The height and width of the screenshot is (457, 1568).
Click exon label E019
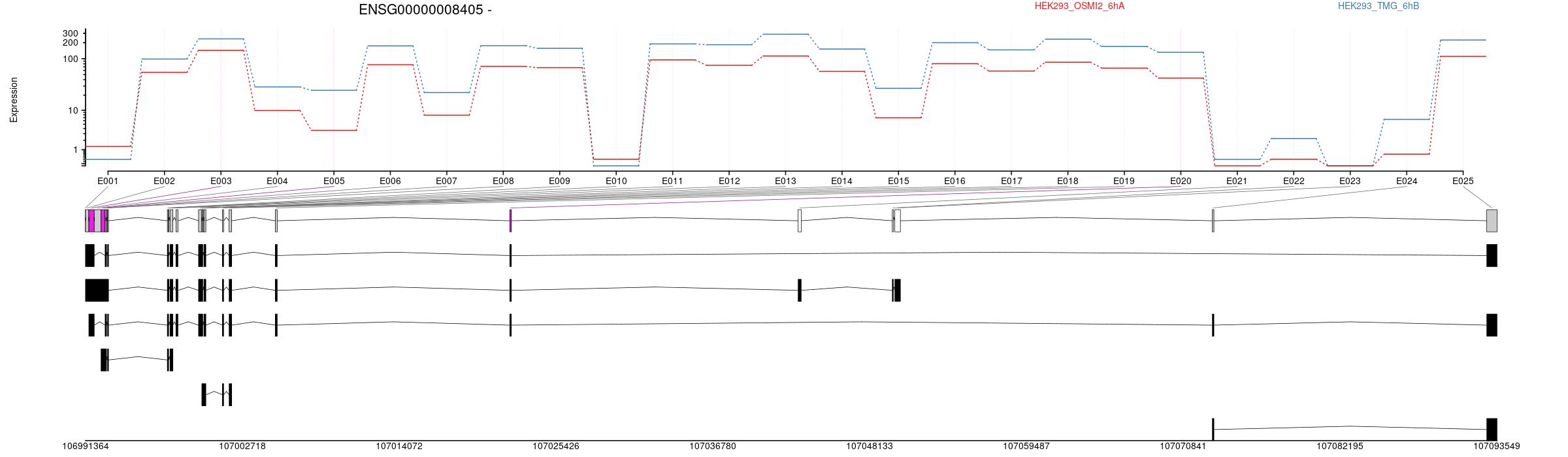[1124, 181]
